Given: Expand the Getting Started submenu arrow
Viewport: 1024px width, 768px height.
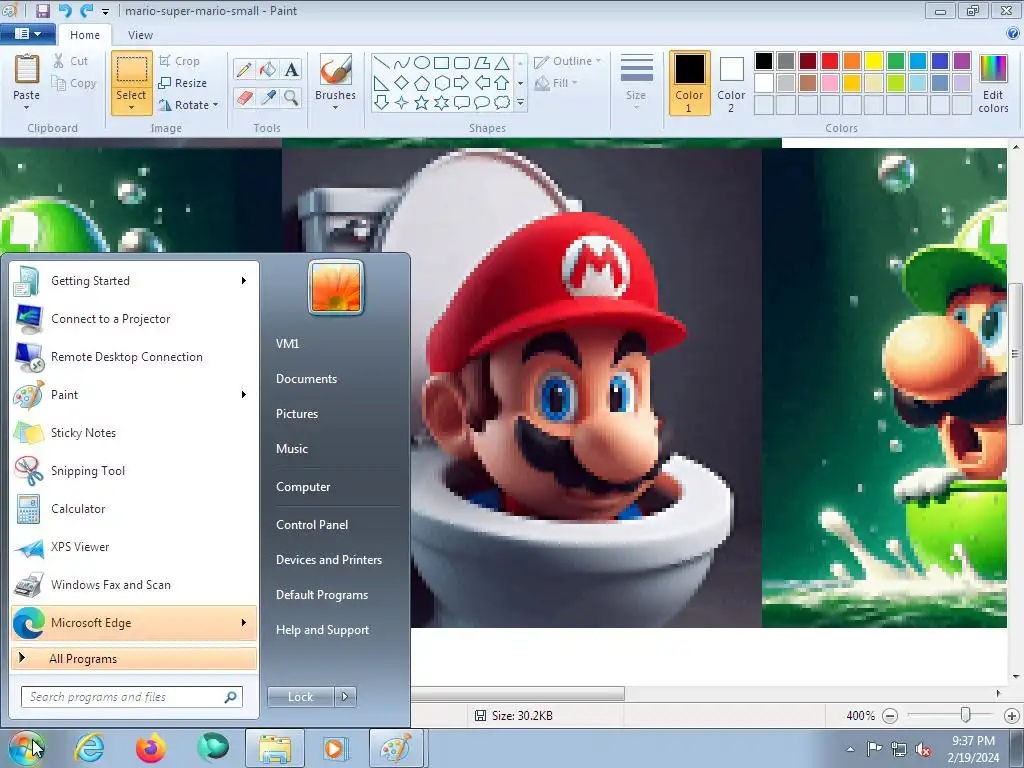Looking at the screenshot, I should (244, 281).
